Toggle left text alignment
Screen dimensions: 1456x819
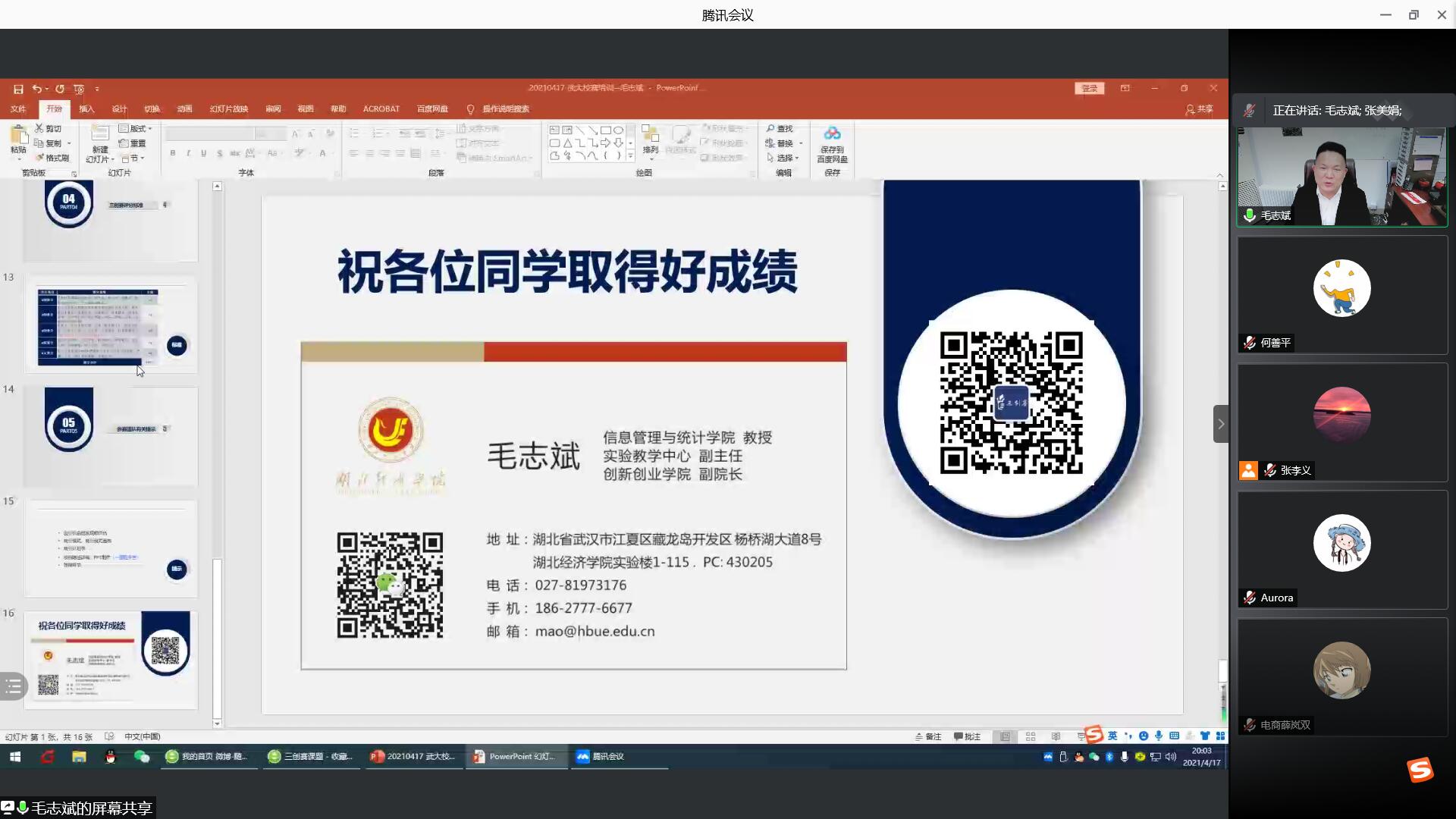[x=353, y=153]
